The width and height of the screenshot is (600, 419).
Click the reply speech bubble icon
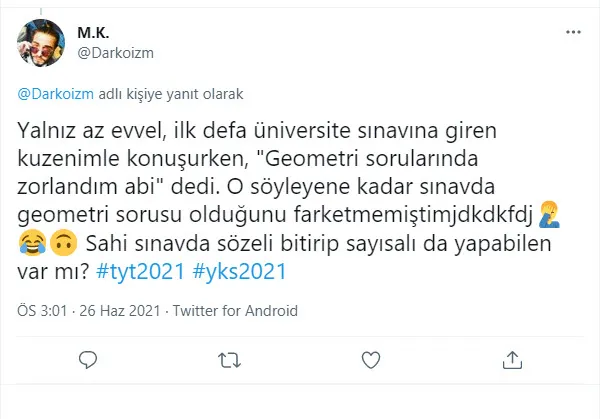click(x=88, y=358)
